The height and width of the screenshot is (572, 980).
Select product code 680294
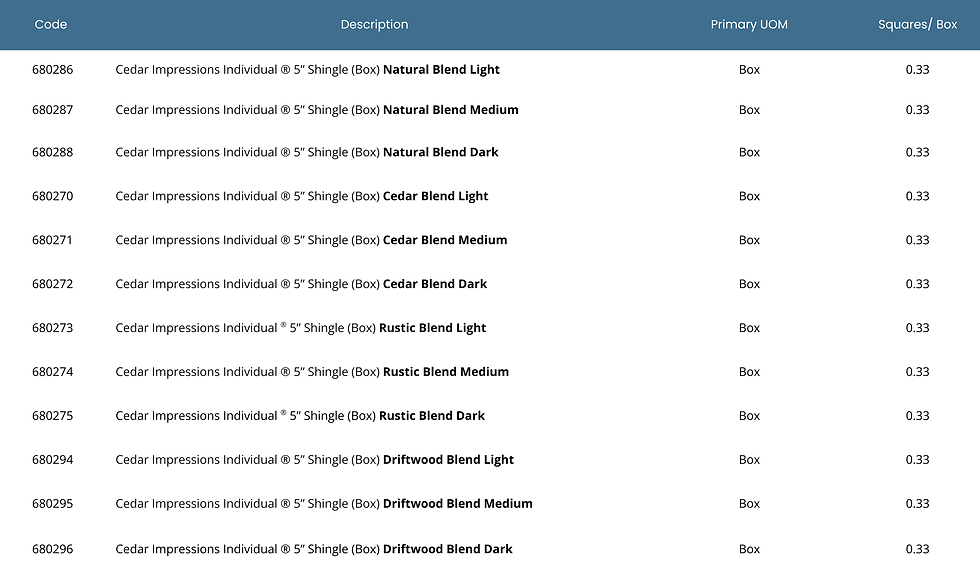coord(53,460)
